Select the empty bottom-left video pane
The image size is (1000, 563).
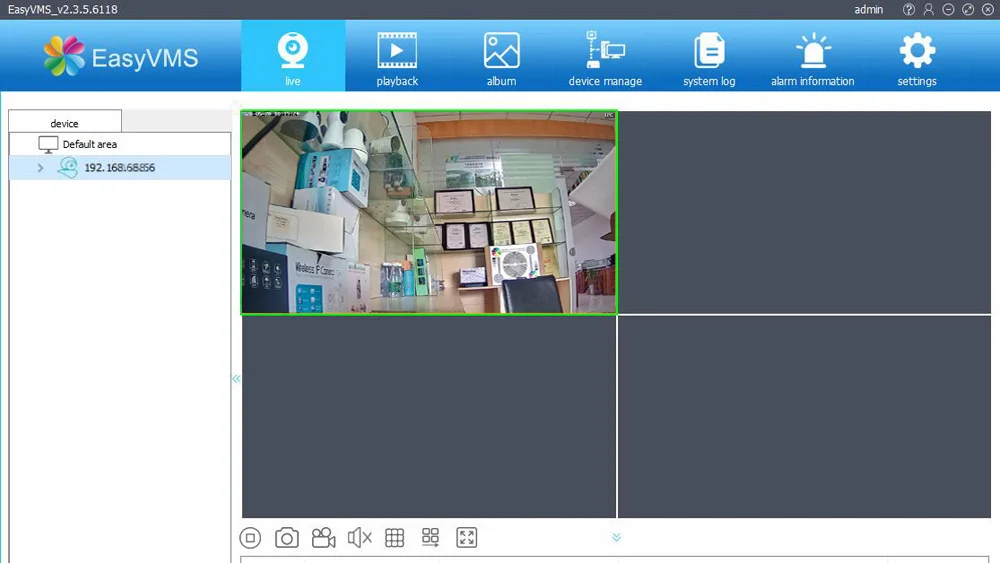pos(429,417)
